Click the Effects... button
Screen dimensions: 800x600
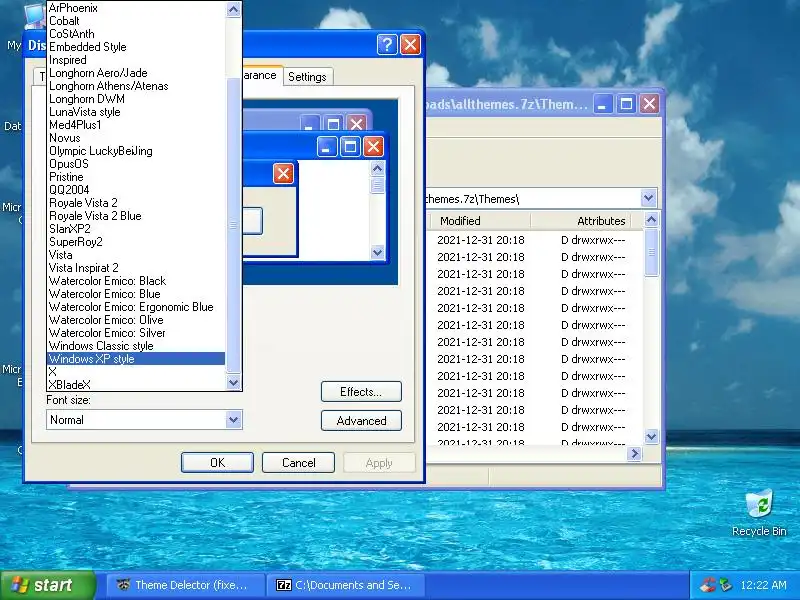[x=361, y=392]
